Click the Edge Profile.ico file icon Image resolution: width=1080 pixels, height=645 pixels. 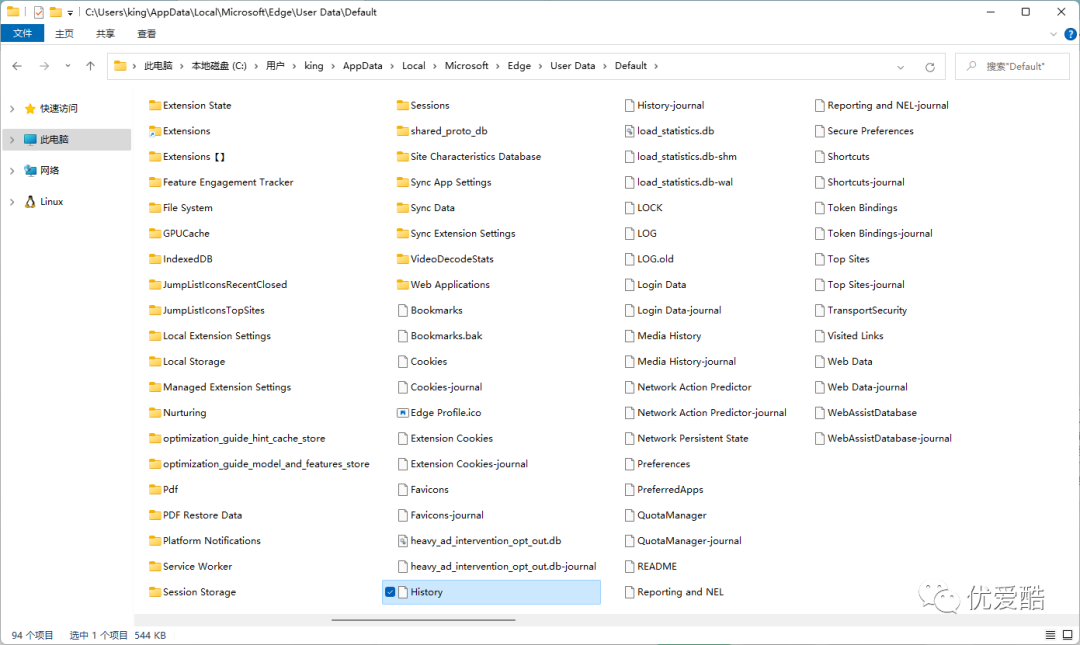click(403, 413)
